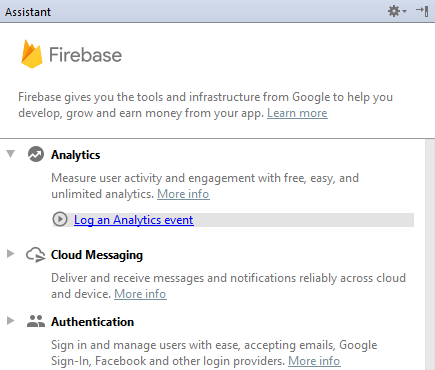435x370 pixels.
Task: Click the 'Measure user activity and engagement' description
Action: [205, 186]
